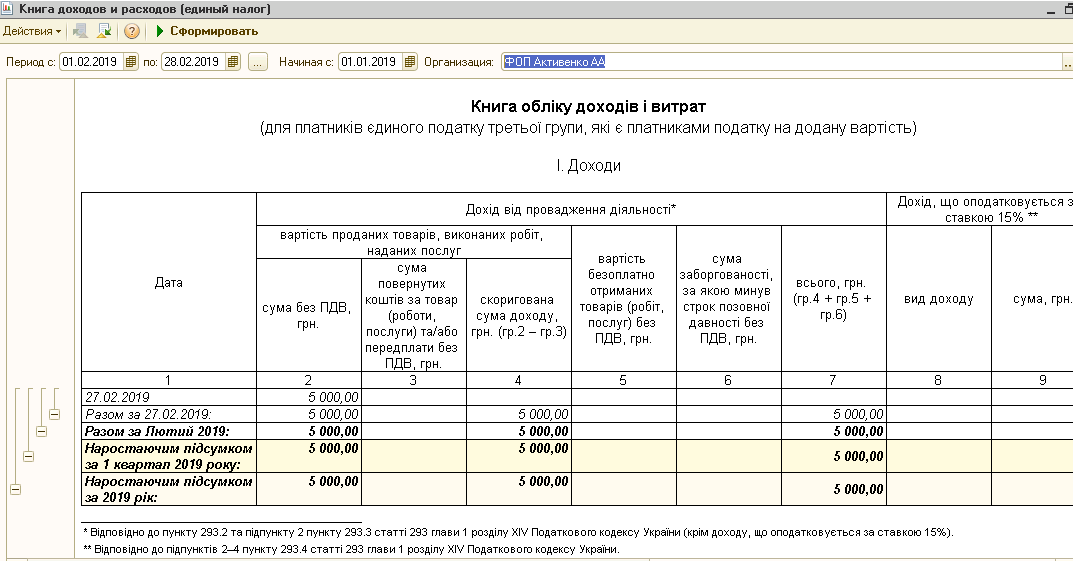The height and width of the screenshot is (561, 1073).
Task: Click the single-asterisk footnote about пункту 293.2
Action: coord(518,532)
